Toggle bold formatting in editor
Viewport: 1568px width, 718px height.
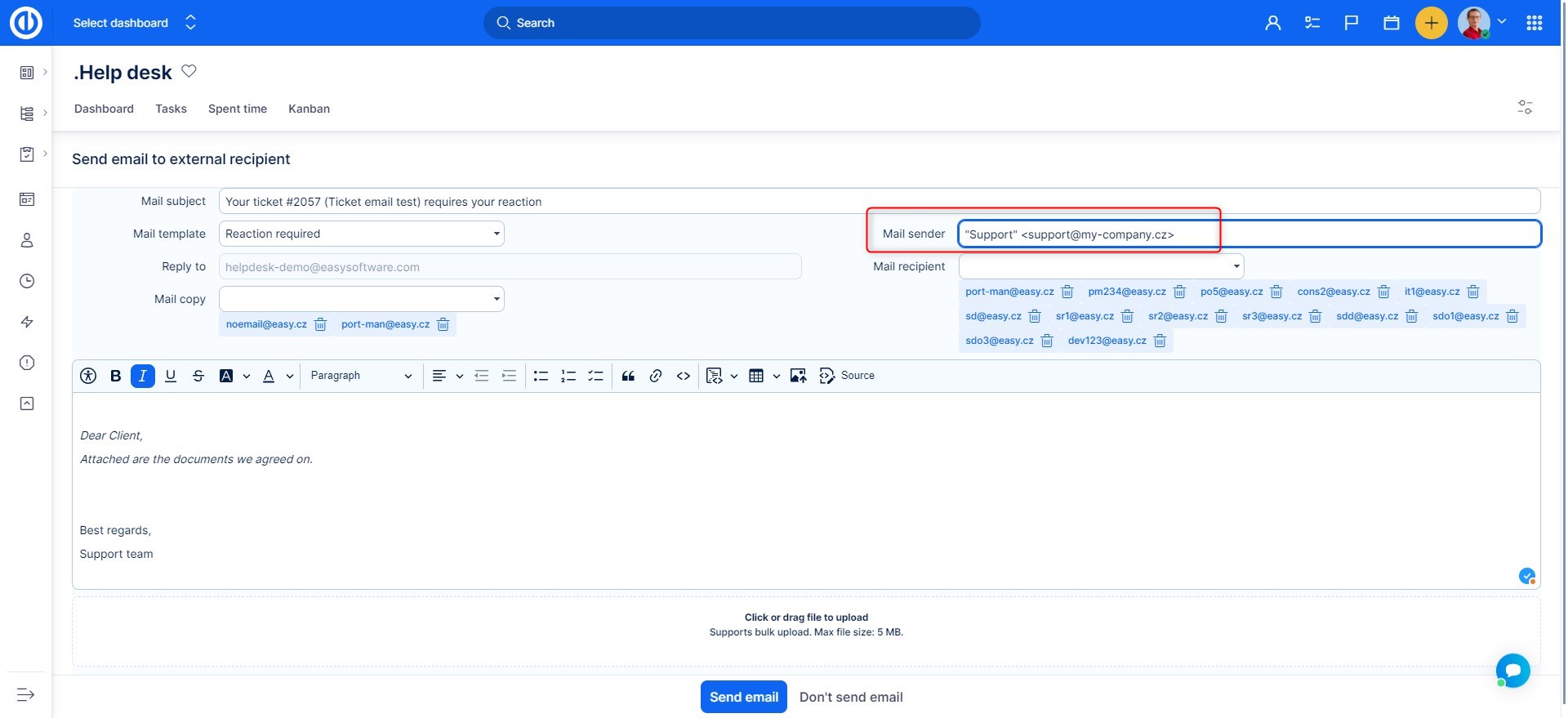[115, 376]
